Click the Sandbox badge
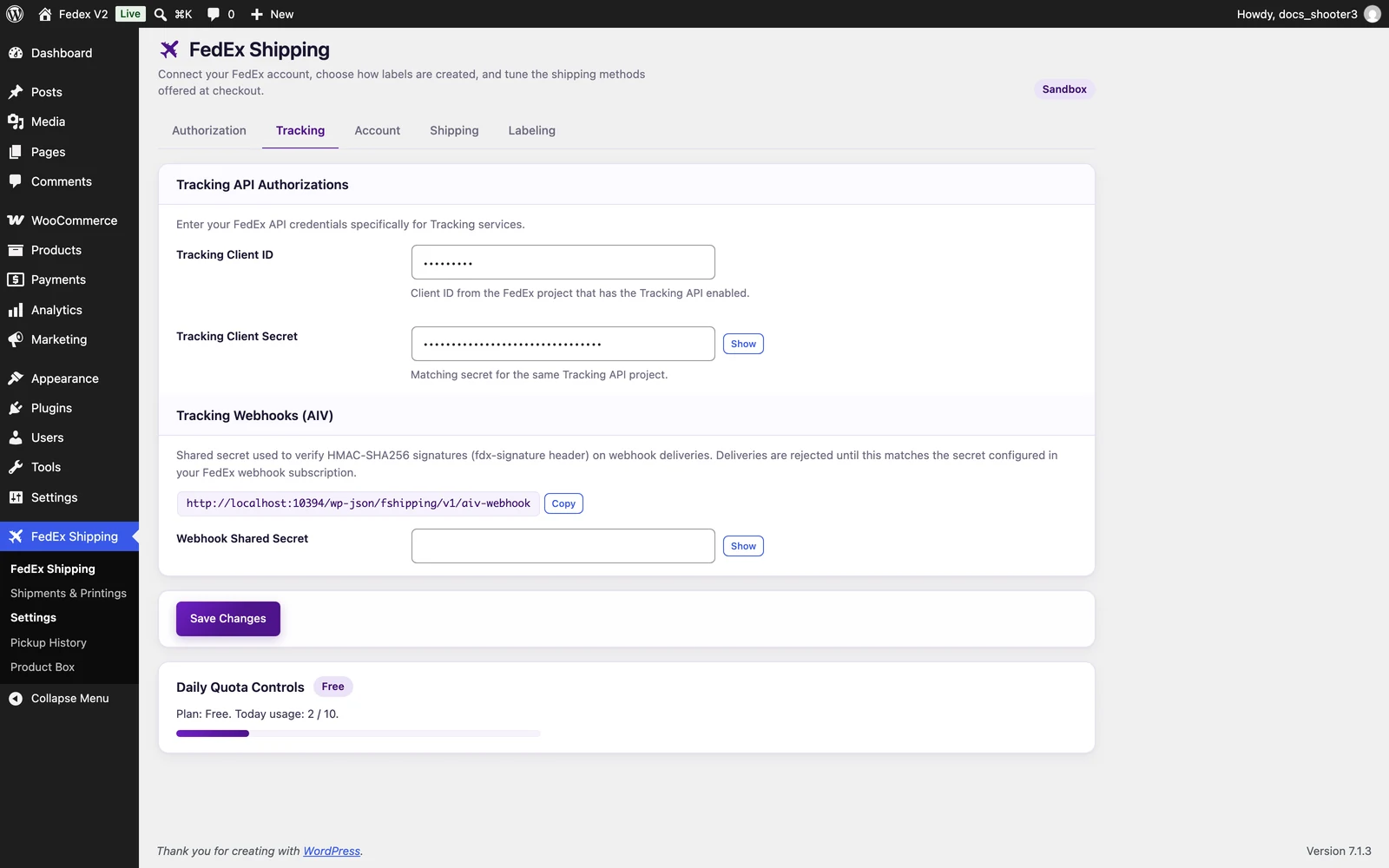Image resolution: width=1389 pixels, height=868 pixels. pyautogui.click(x=1064, y=89)
